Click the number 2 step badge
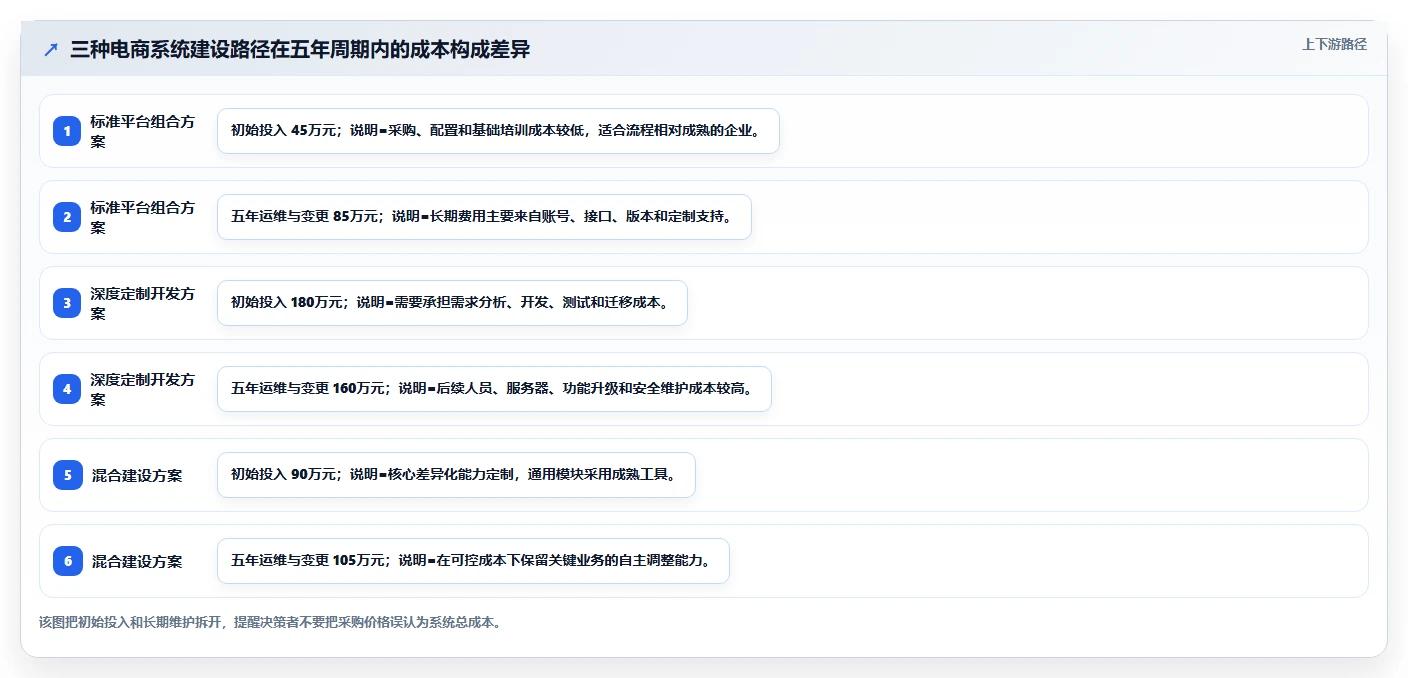The width and height of the screenshot is (1408, 678). [x=67, y=217]
